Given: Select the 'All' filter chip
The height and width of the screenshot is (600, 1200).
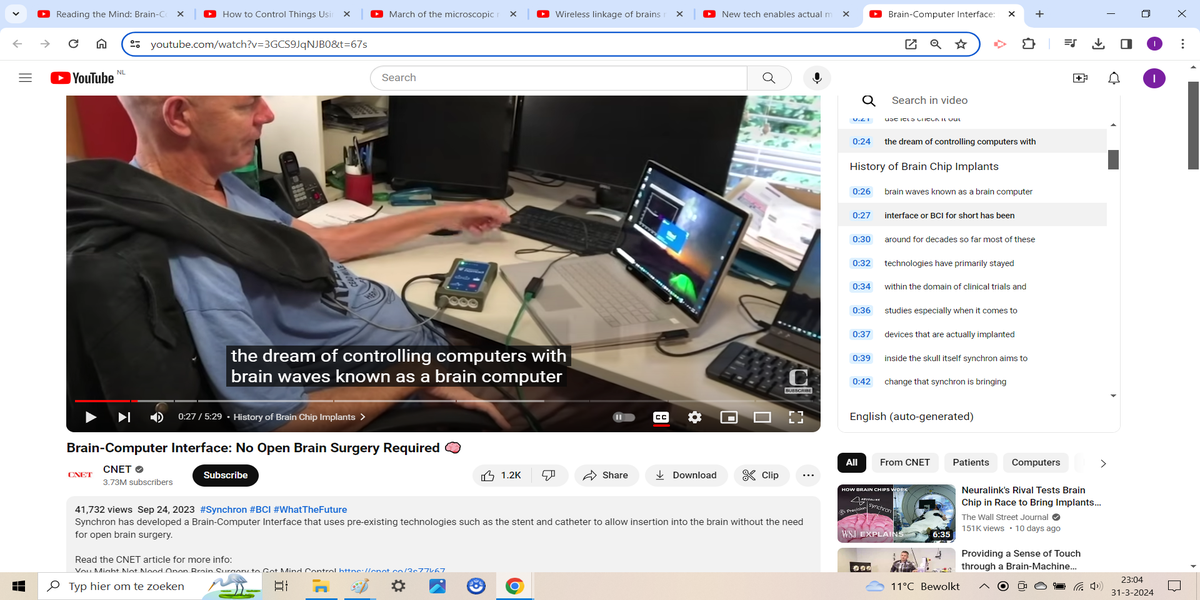Looking at the screenshot, I should coord(851,463).
